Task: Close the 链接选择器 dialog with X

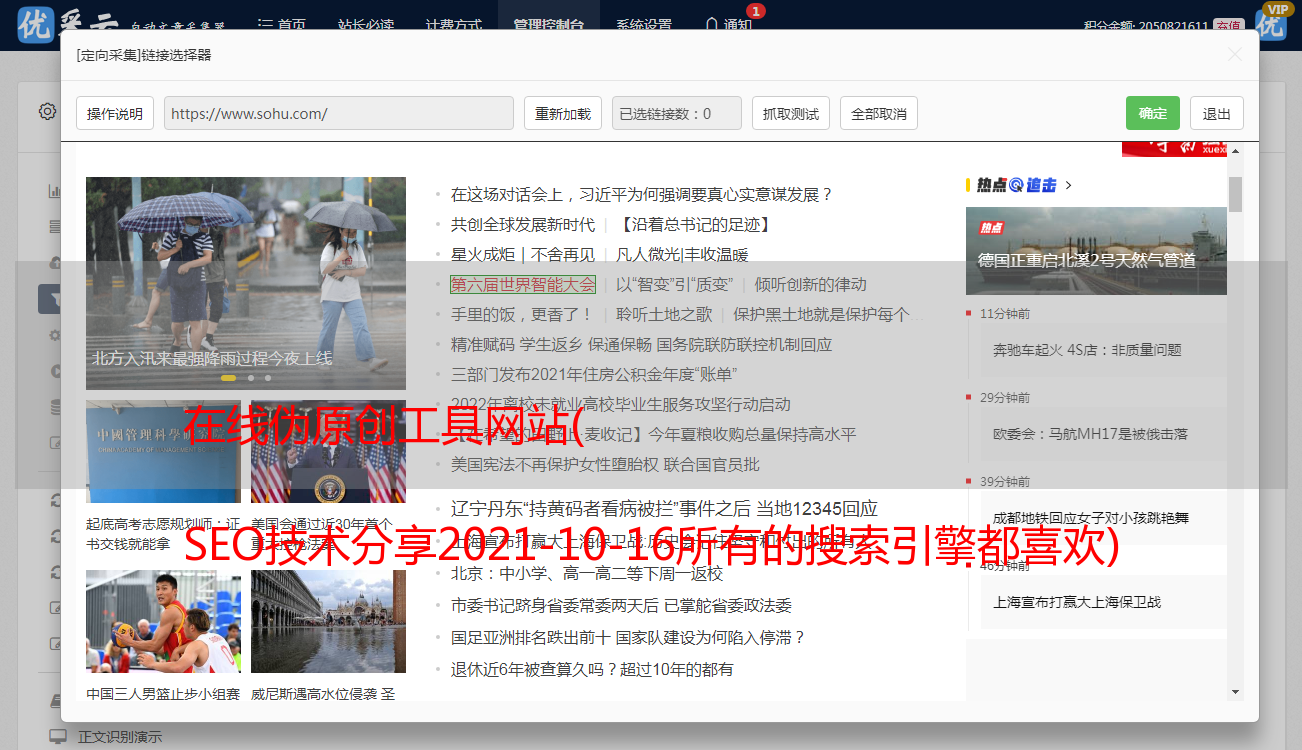Action: coord(1235,55)
